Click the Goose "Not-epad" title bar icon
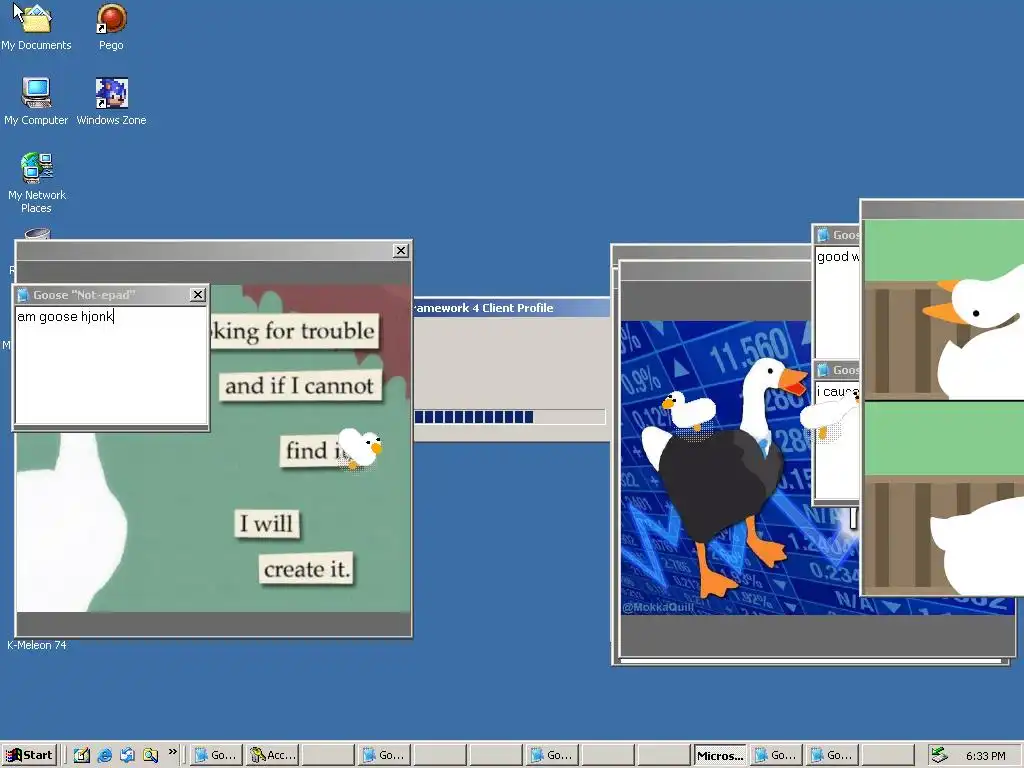Screen dimensions: 1024x768 pyautogui.click(x=24, y=295)
